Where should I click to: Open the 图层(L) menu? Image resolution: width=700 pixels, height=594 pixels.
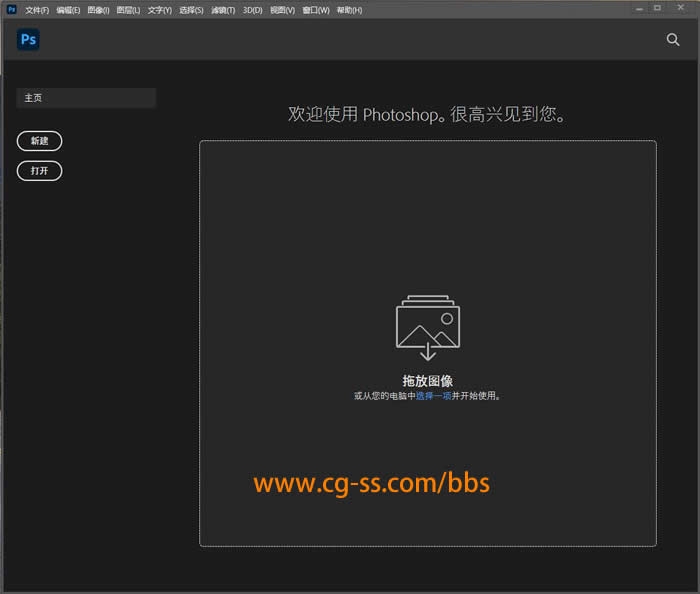128,10
